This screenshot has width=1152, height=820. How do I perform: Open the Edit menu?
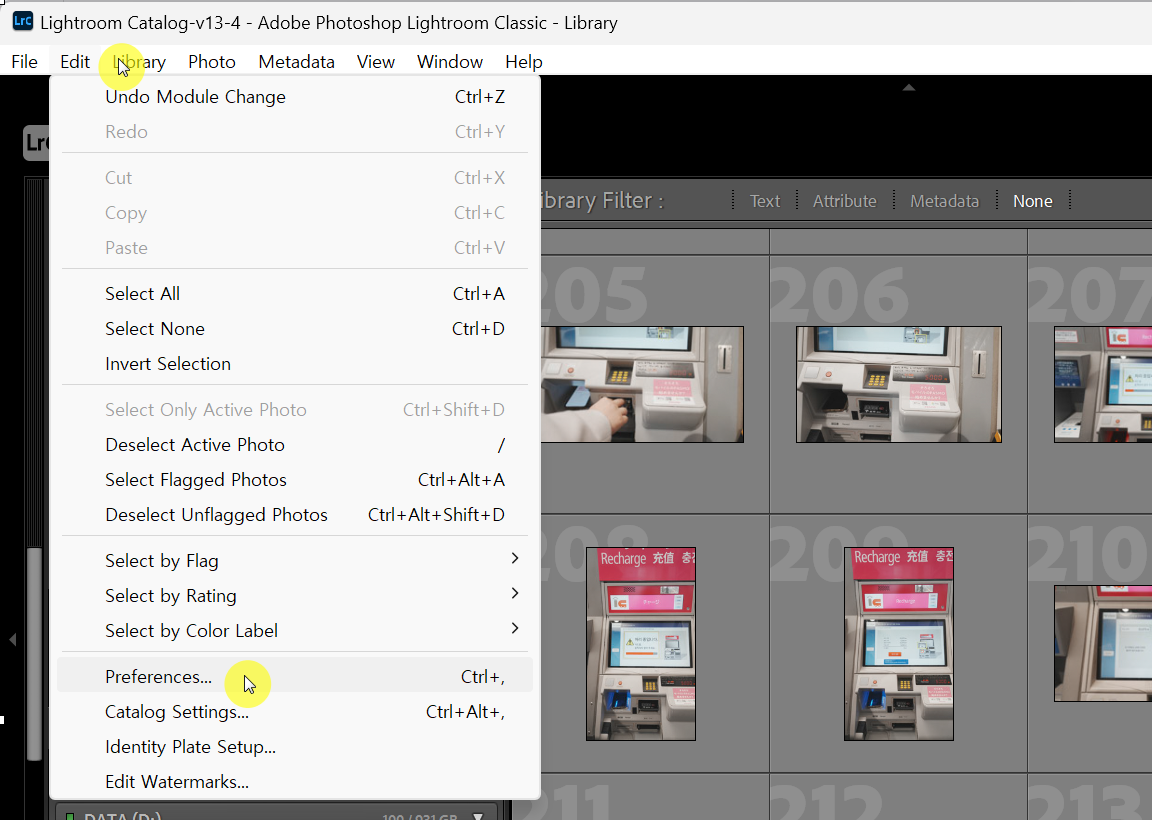tap(75, 62)
